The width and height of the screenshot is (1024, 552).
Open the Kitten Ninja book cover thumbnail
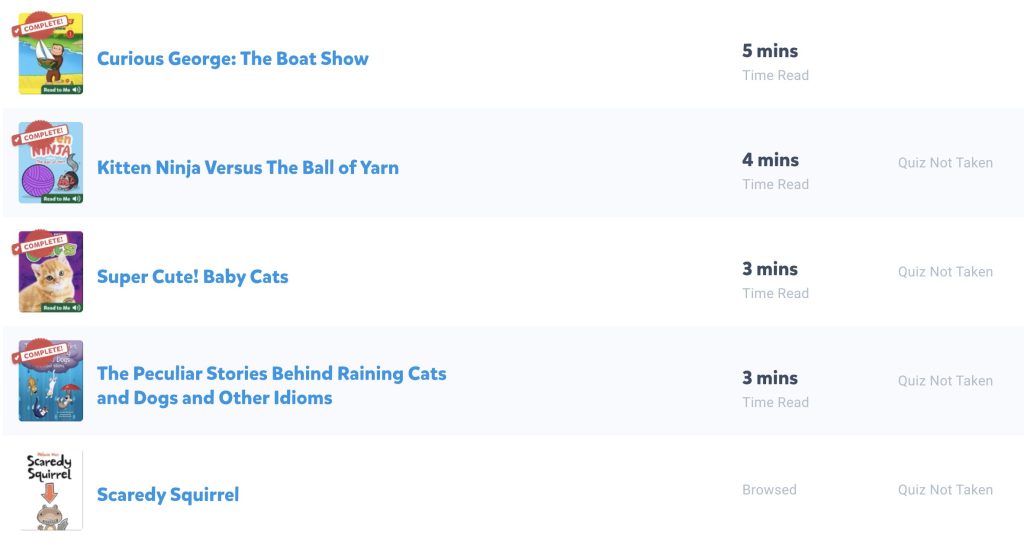51,163
